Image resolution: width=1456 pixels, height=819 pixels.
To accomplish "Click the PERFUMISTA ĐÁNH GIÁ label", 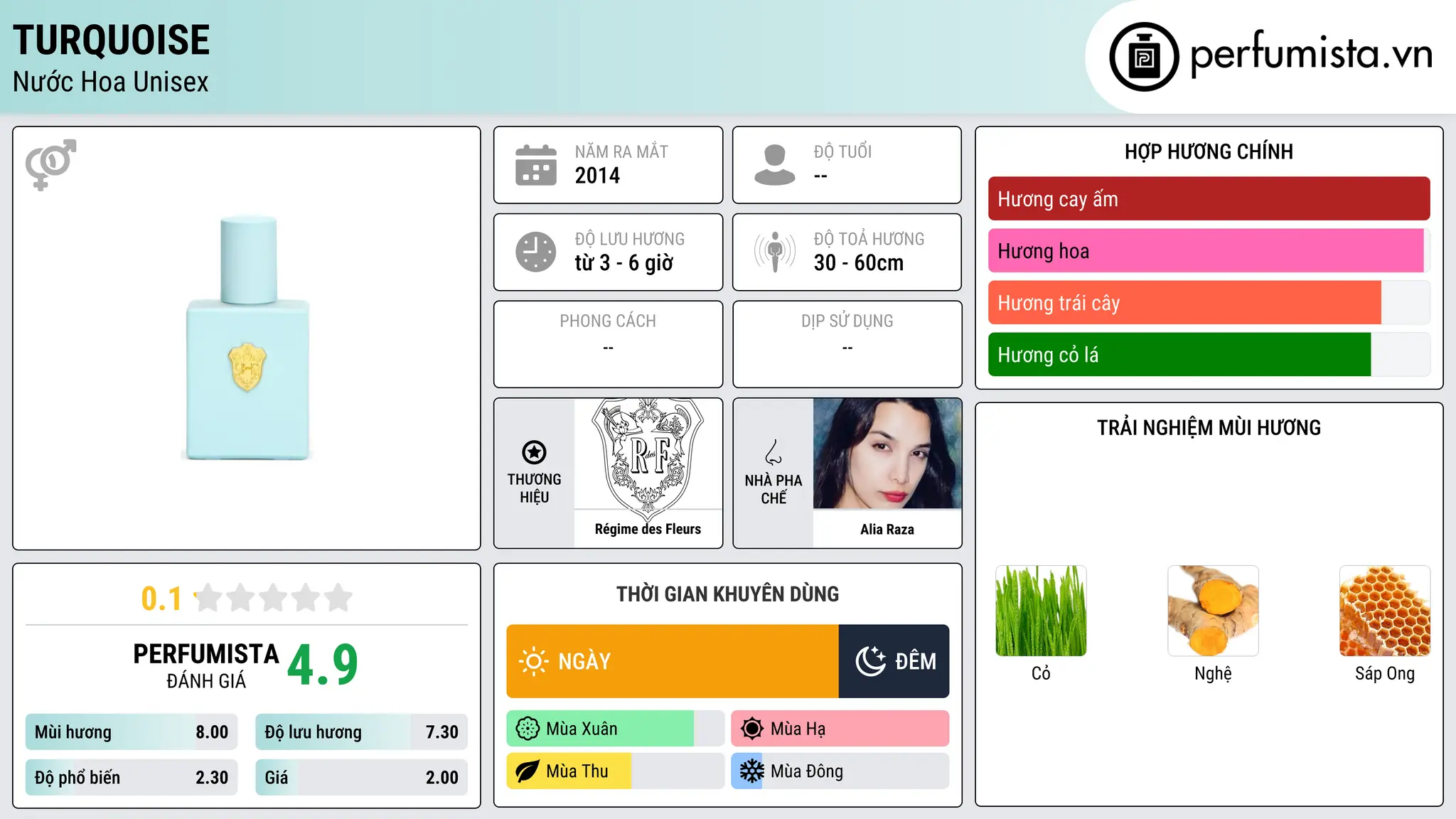I will pyautogui.click(x=206, y=665).
